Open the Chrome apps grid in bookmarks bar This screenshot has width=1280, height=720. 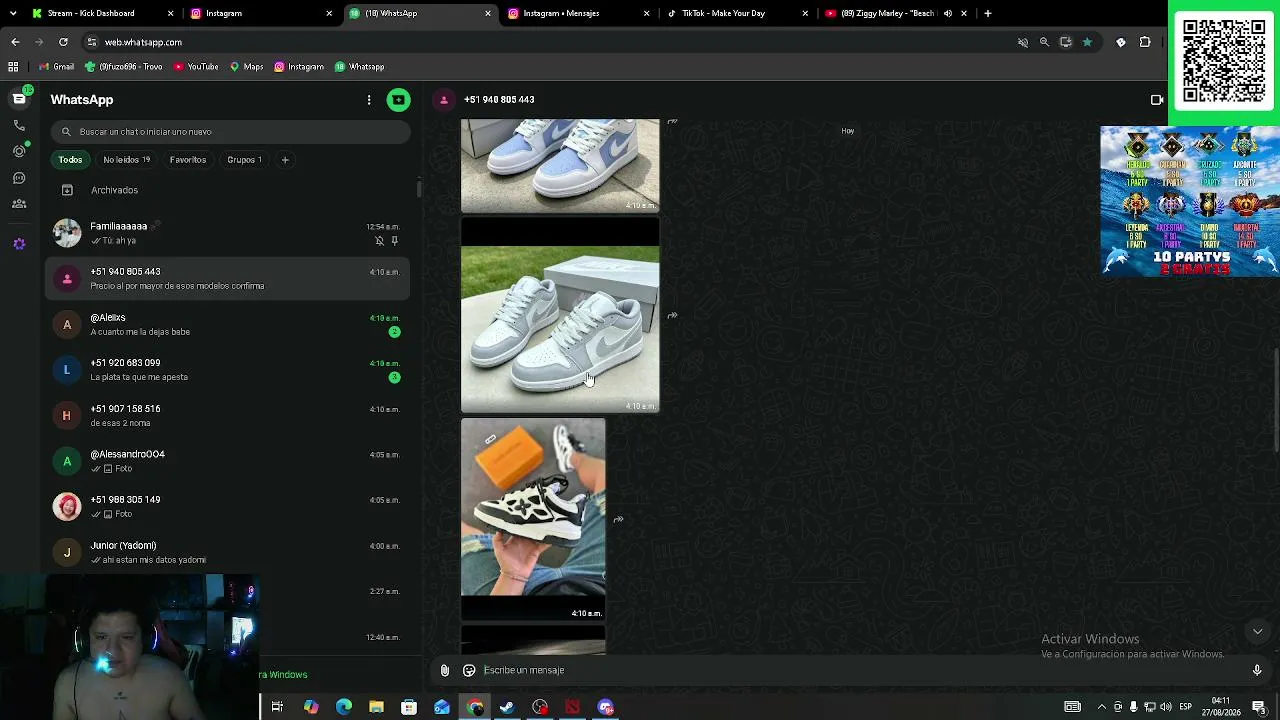pos(13,67)
